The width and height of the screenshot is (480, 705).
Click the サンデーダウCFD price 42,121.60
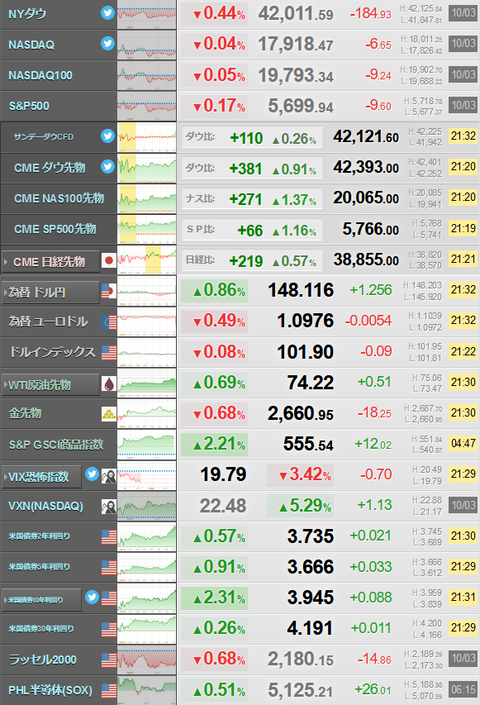[366, 137]
